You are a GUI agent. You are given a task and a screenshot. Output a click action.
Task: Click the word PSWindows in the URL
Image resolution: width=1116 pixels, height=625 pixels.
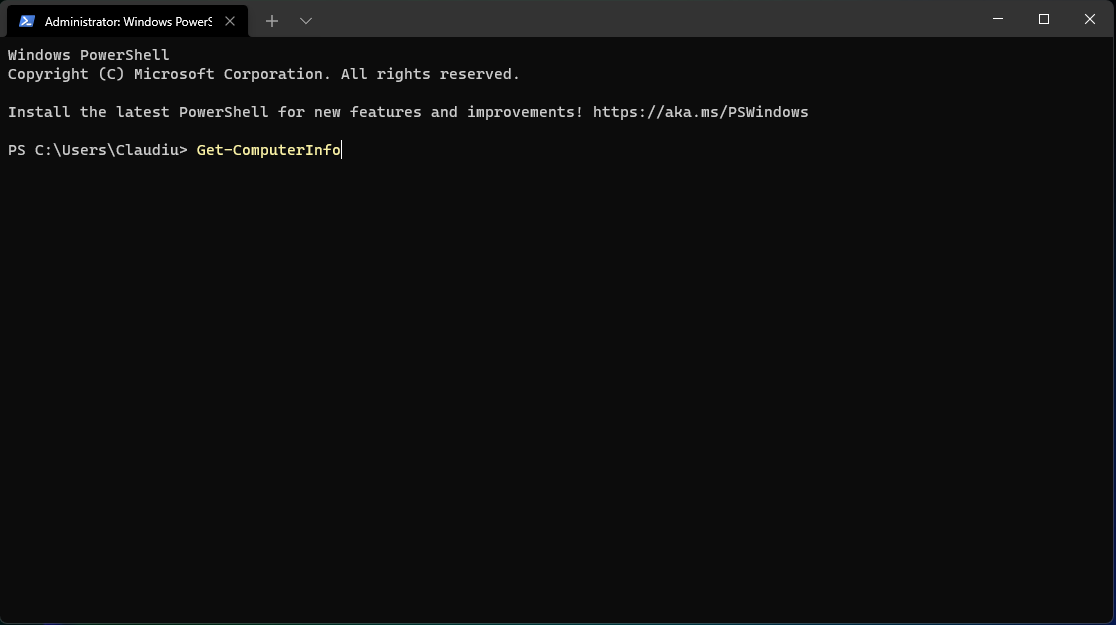pyautogui.click(x=767, y=111)
